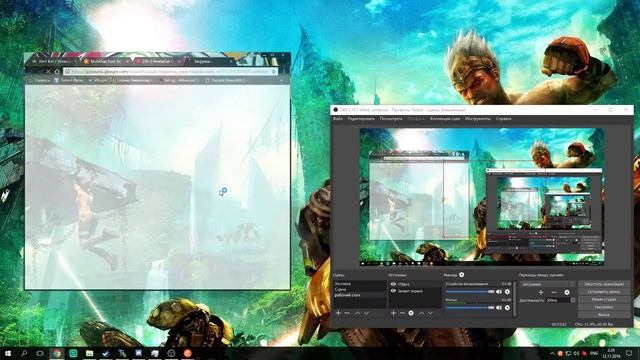Click the Остановить запись button
The width and height of the screenshot is (640, 360).
[x=604, y=292]
